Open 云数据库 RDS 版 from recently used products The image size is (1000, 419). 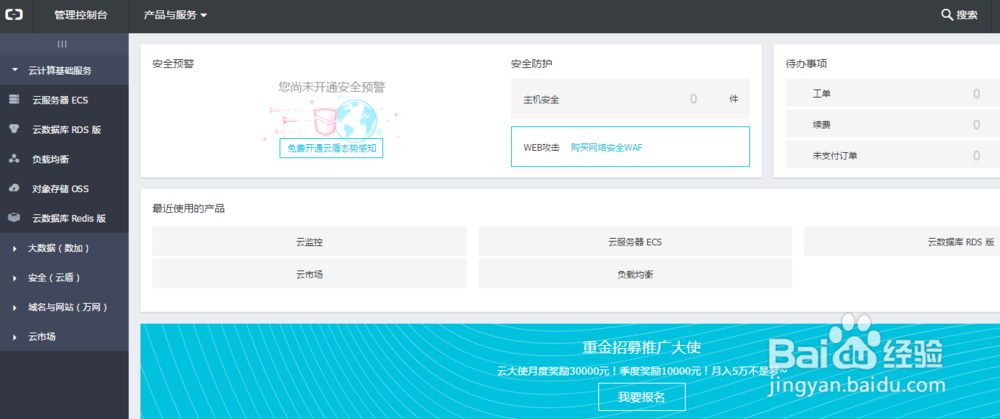point(902,241)
